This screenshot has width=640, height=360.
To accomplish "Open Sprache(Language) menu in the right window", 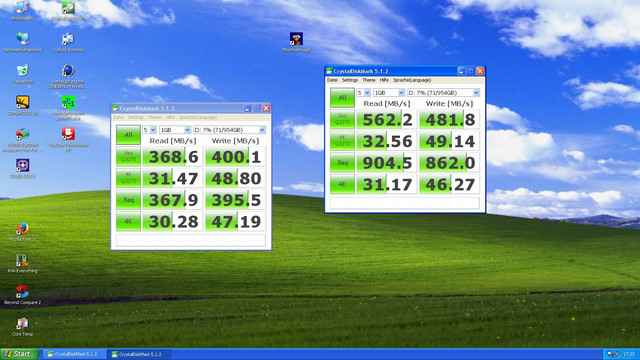I will 412,80.
